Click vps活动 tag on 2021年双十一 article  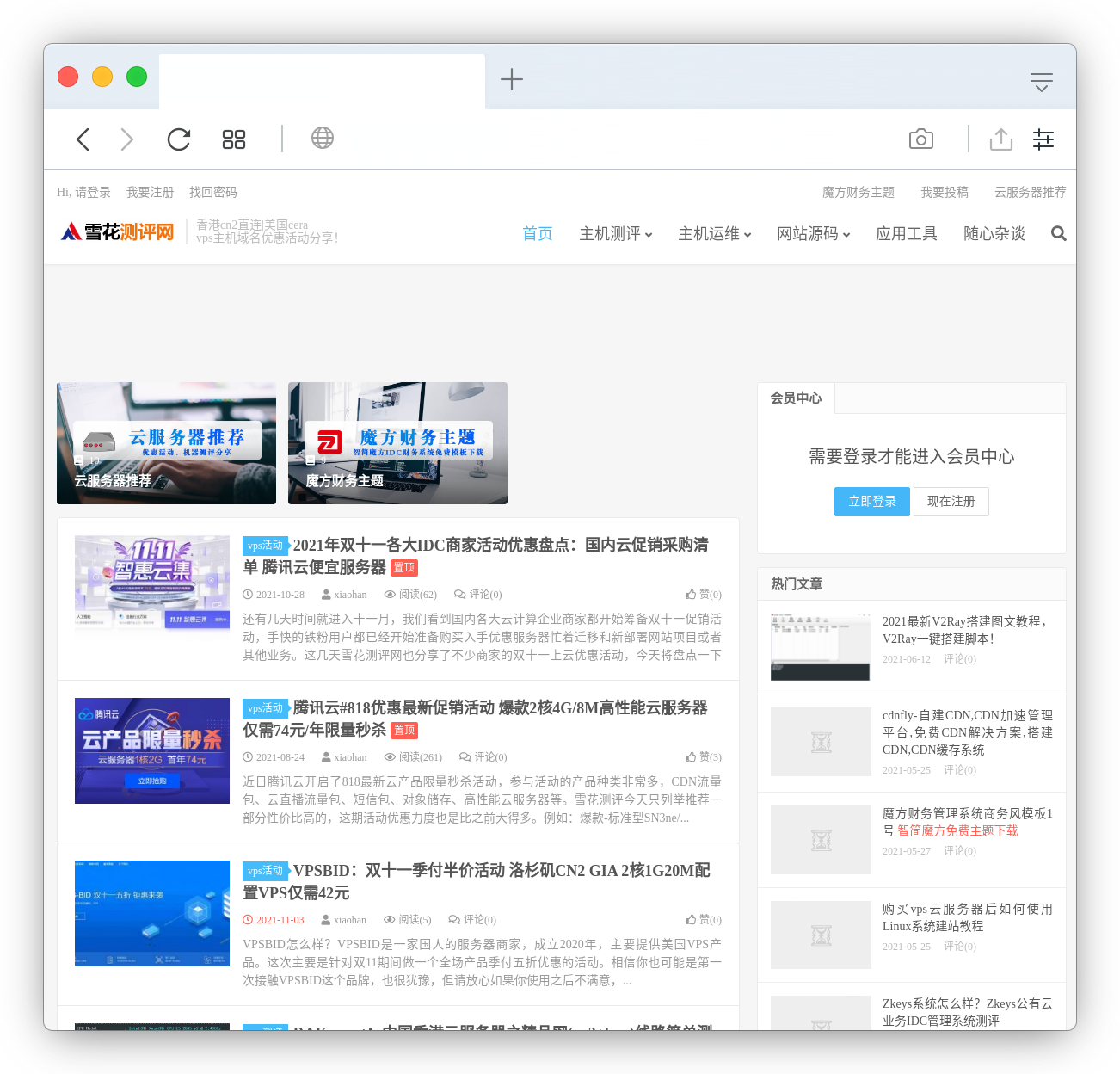[x=265, y=546]
